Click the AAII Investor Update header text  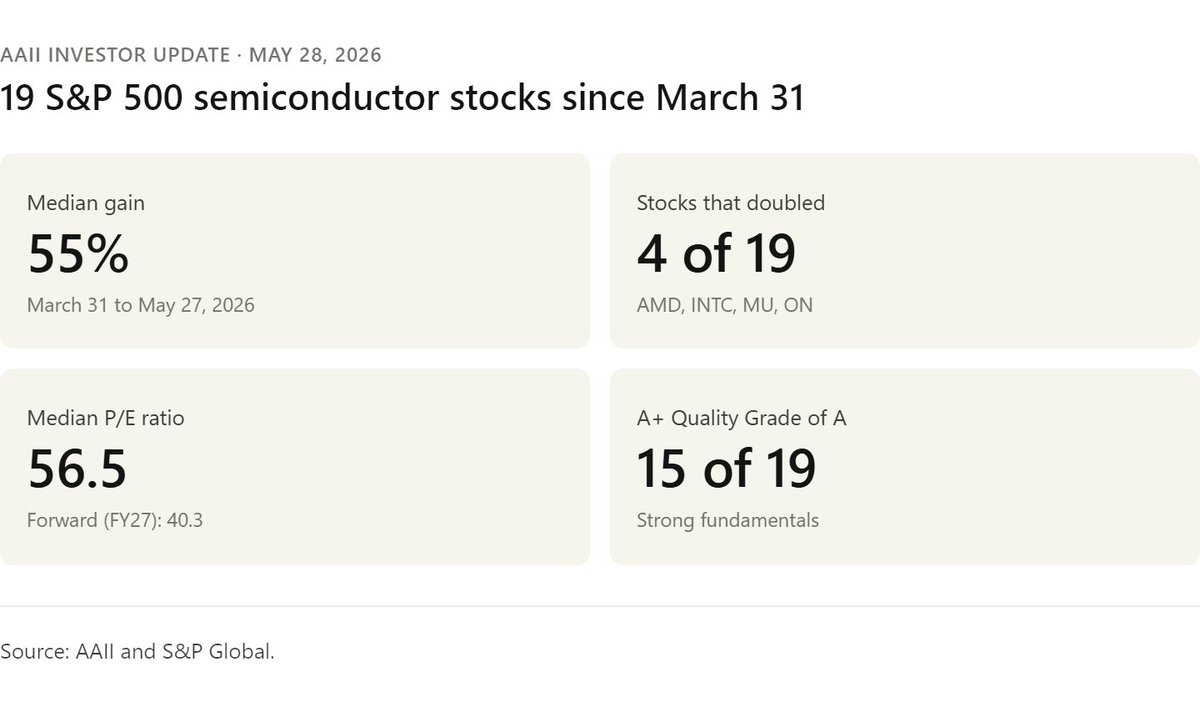click(x=190, y=54)
